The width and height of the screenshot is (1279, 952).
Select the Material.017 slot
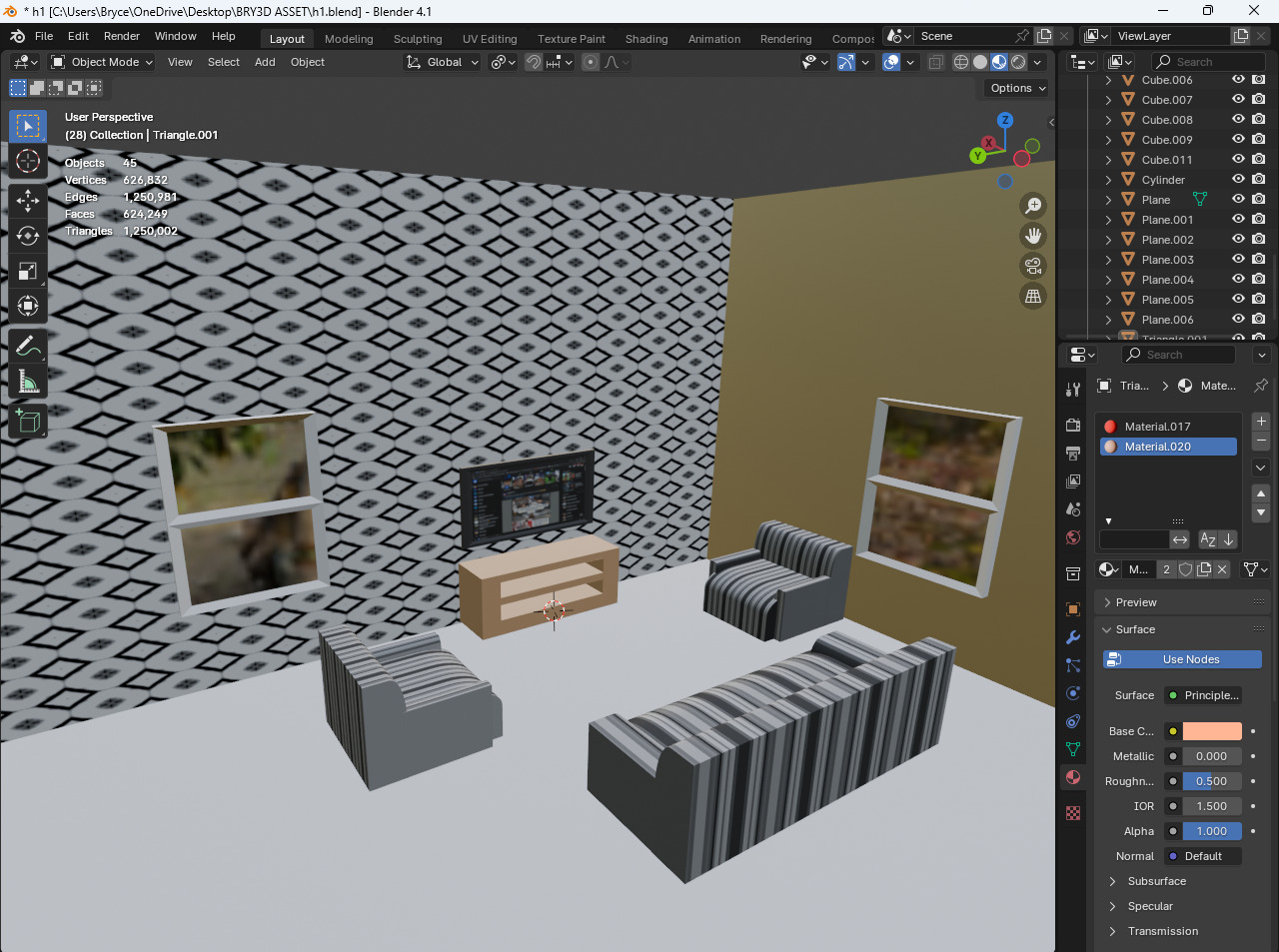click(x=1169, y=427)
